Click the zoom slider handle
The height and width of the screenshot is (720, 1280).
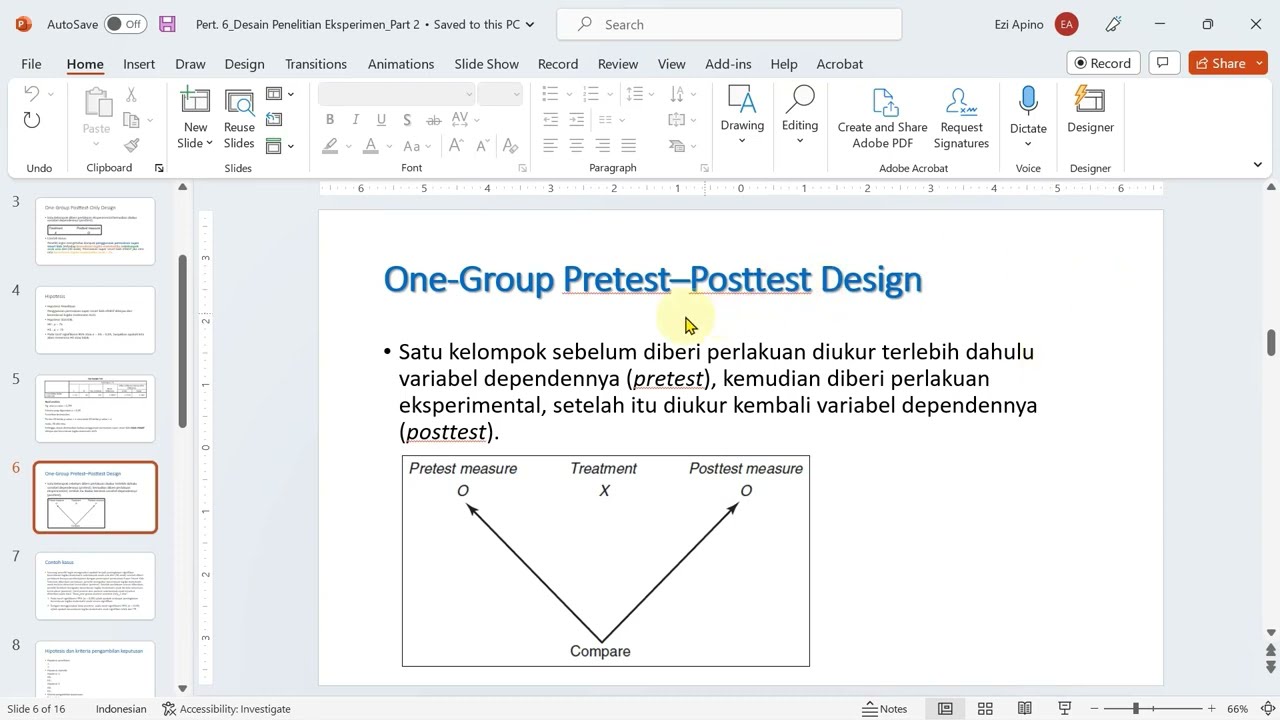tap(1136, 708)
